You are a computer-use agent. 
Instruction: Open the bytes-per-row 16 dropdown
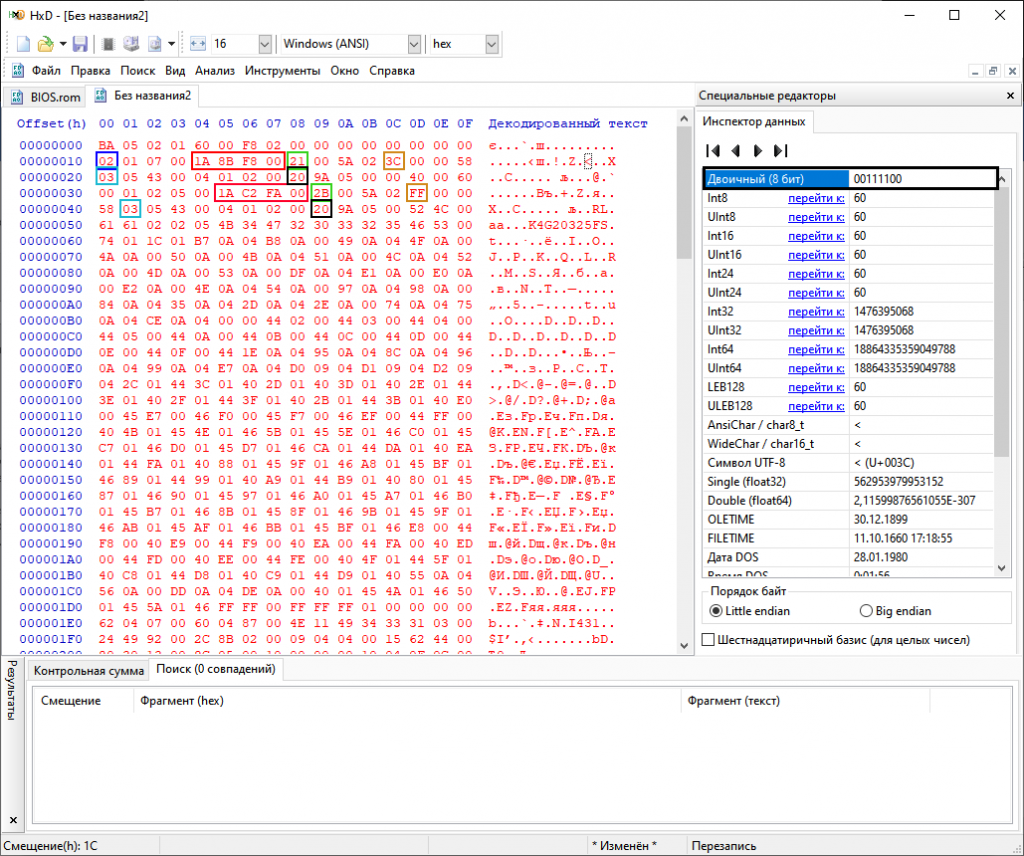264,44
